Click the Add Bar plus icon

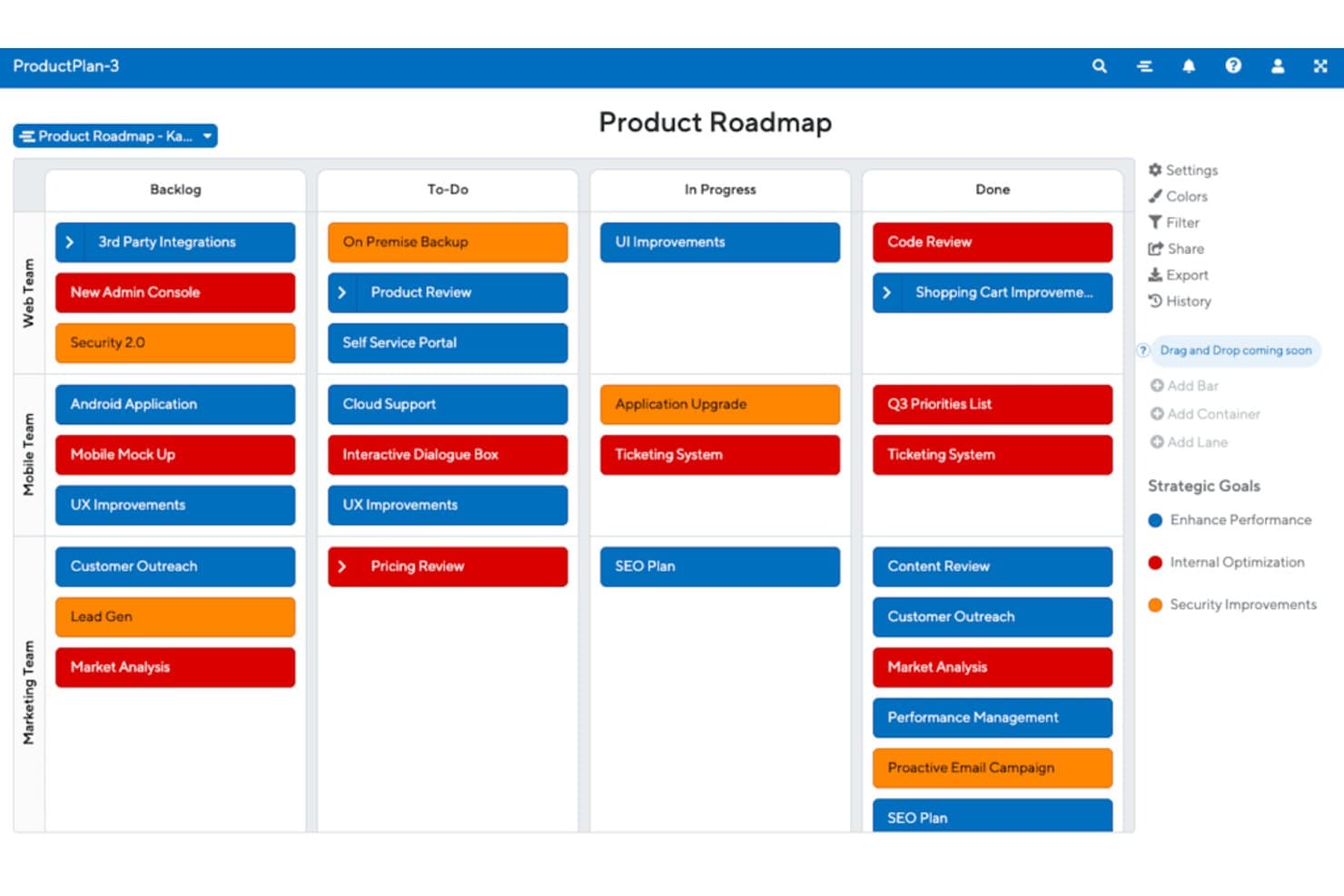[1157, 386]
